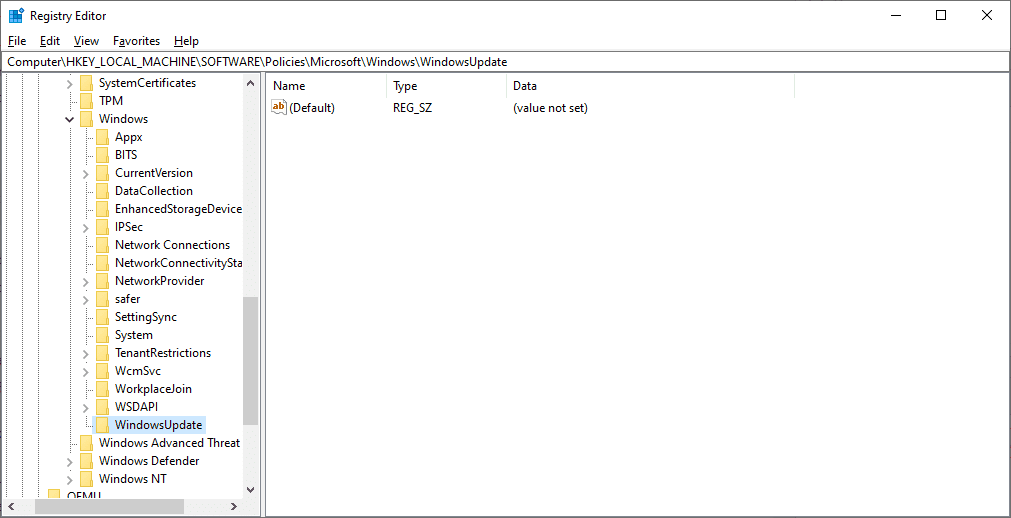This screenshot has height=518, width=1011.
Task: Select the Network Connections folder icon
Action: click(x=103, y=246)
